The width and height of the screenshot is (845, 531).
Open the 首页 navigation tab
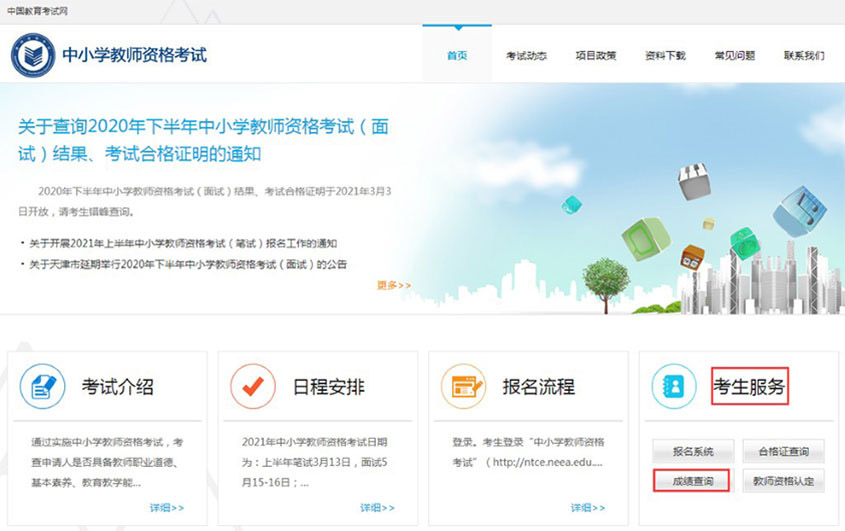pos(457,56)
